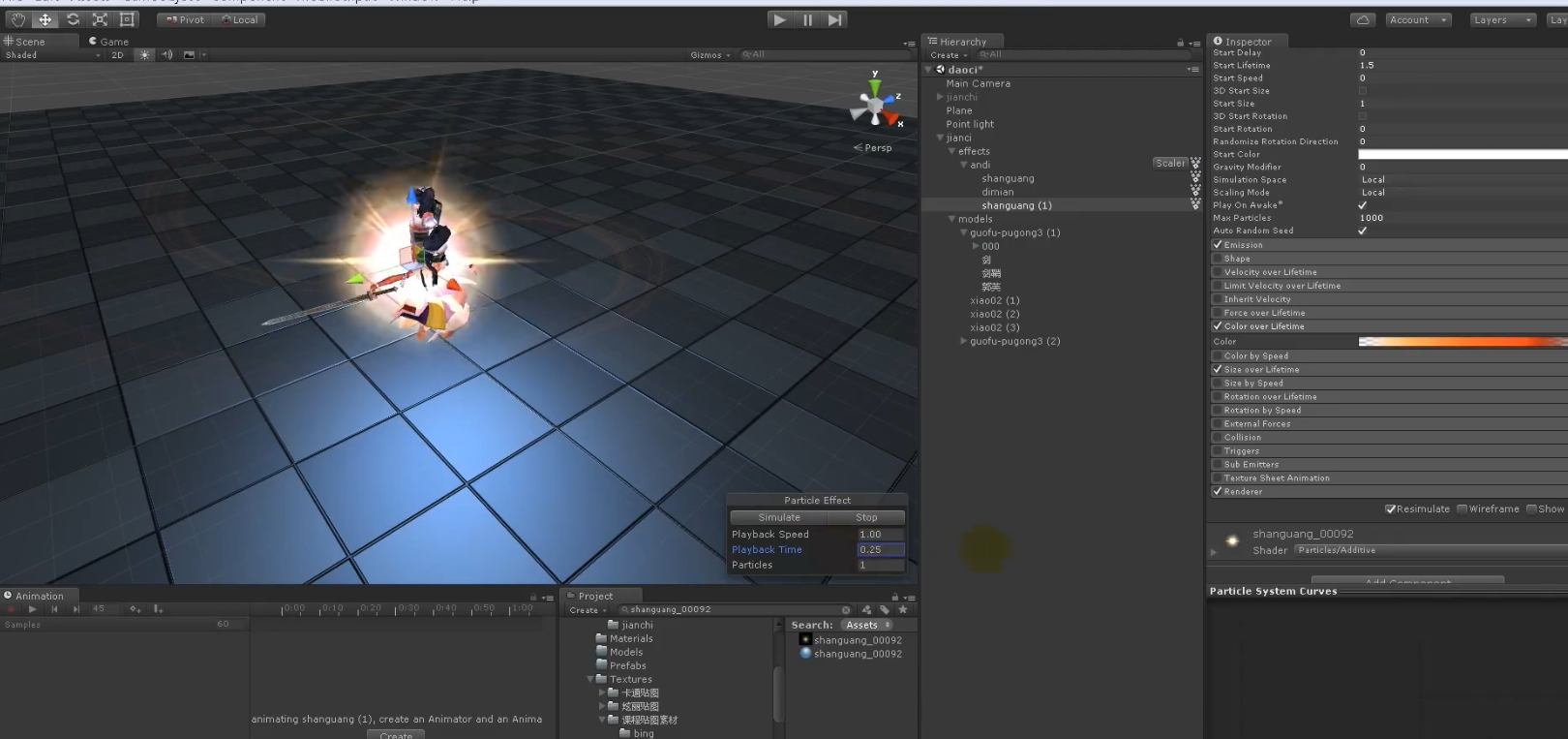
Task: Disable Color over Lifetime module
Action: 1218,326
